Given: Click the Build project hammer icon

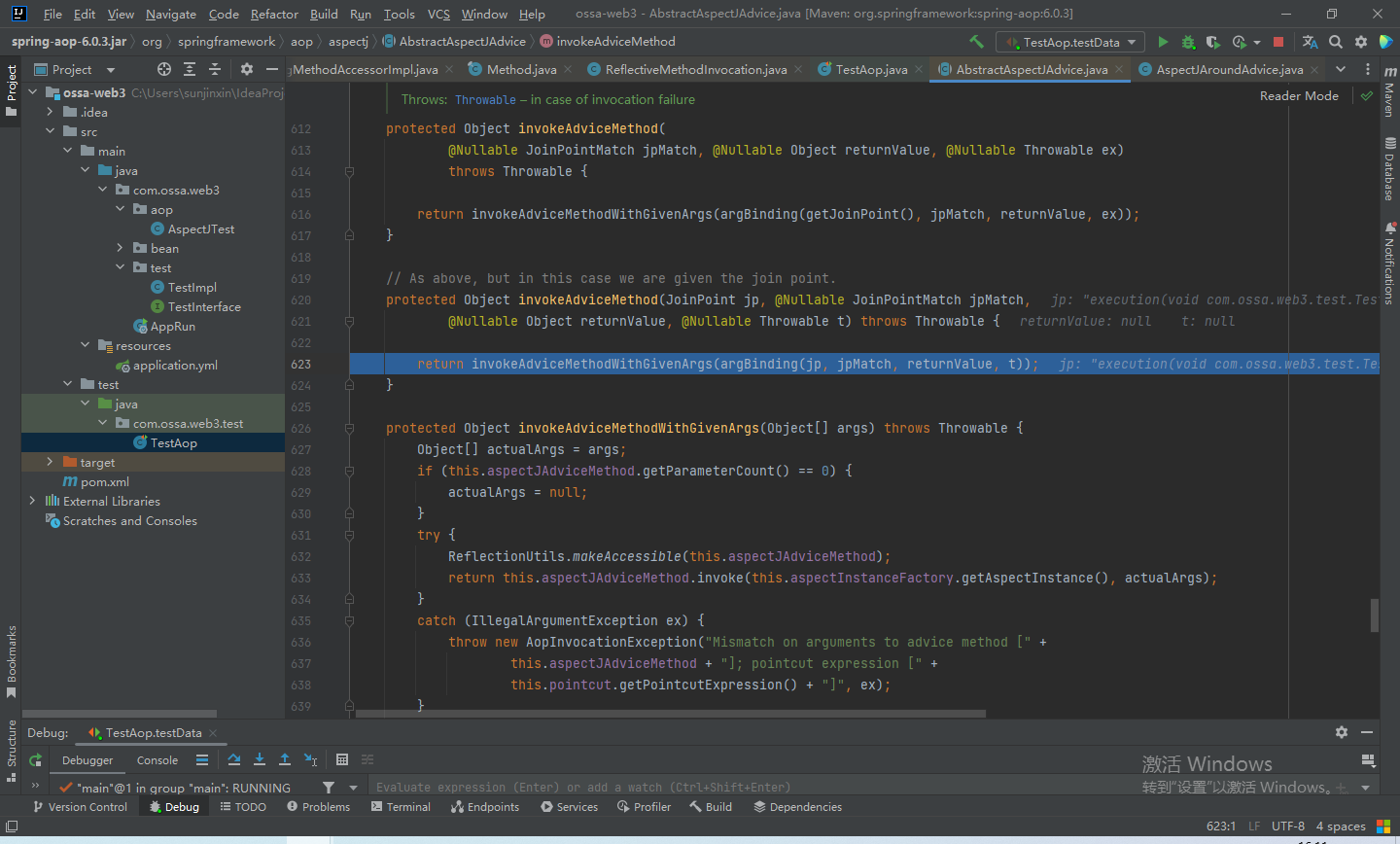Looking at the screenshot, I should (977, 42).
